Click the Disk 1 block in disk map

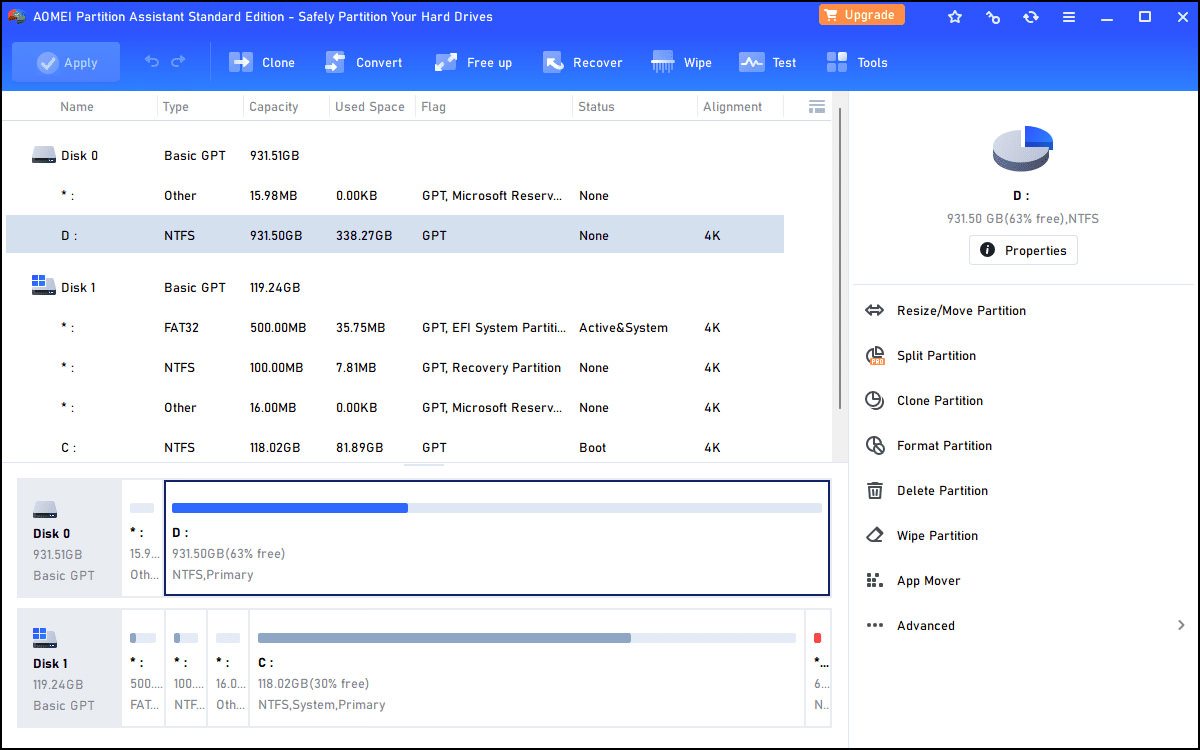click(69, 668)
